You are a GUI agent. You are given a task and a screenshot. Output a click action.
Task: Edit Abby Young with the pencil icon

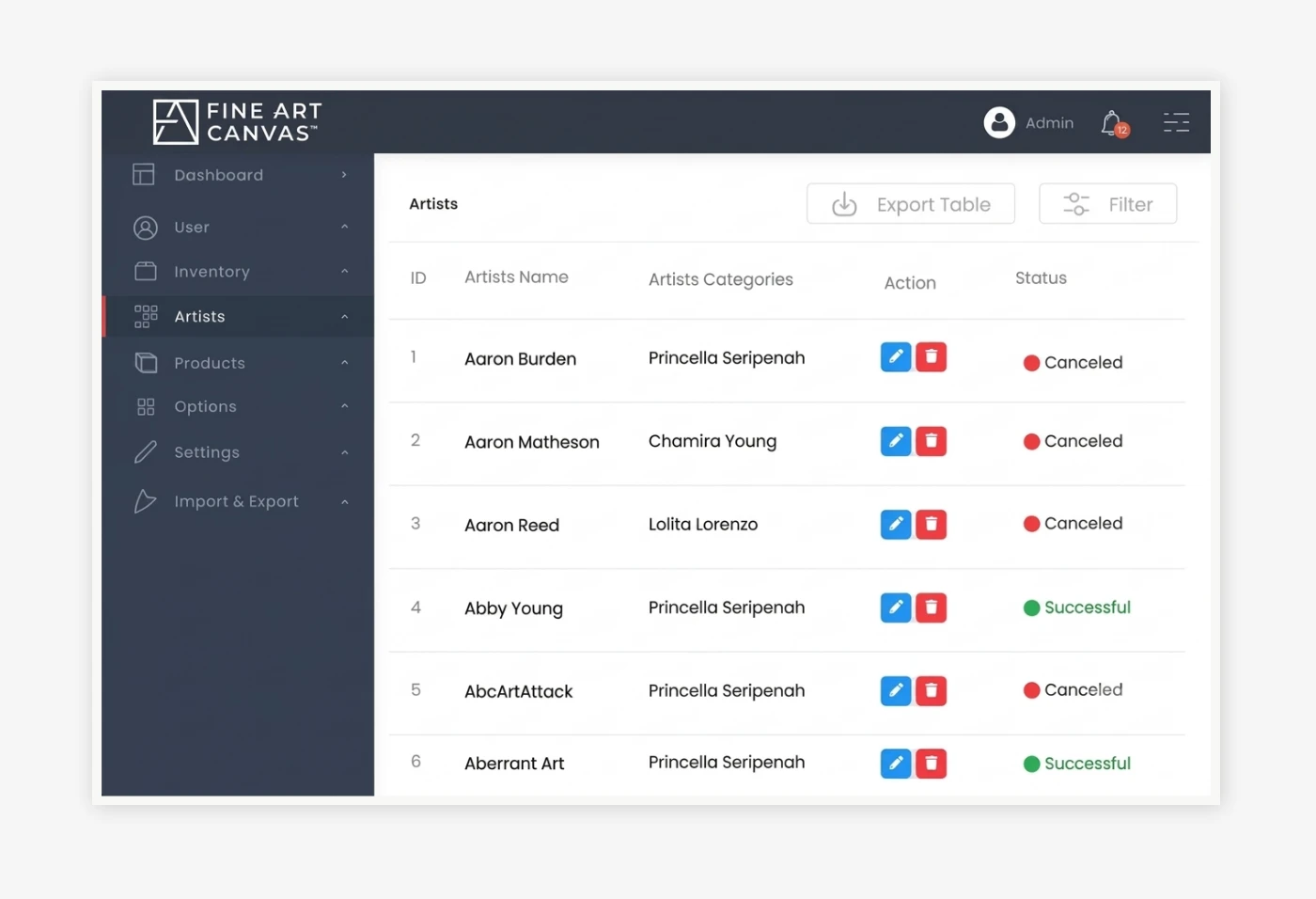pyautogui.click(x=896, y=607)
